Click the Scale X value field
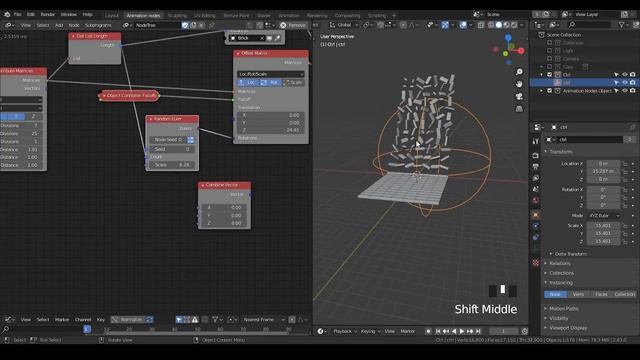 [603, 225]
